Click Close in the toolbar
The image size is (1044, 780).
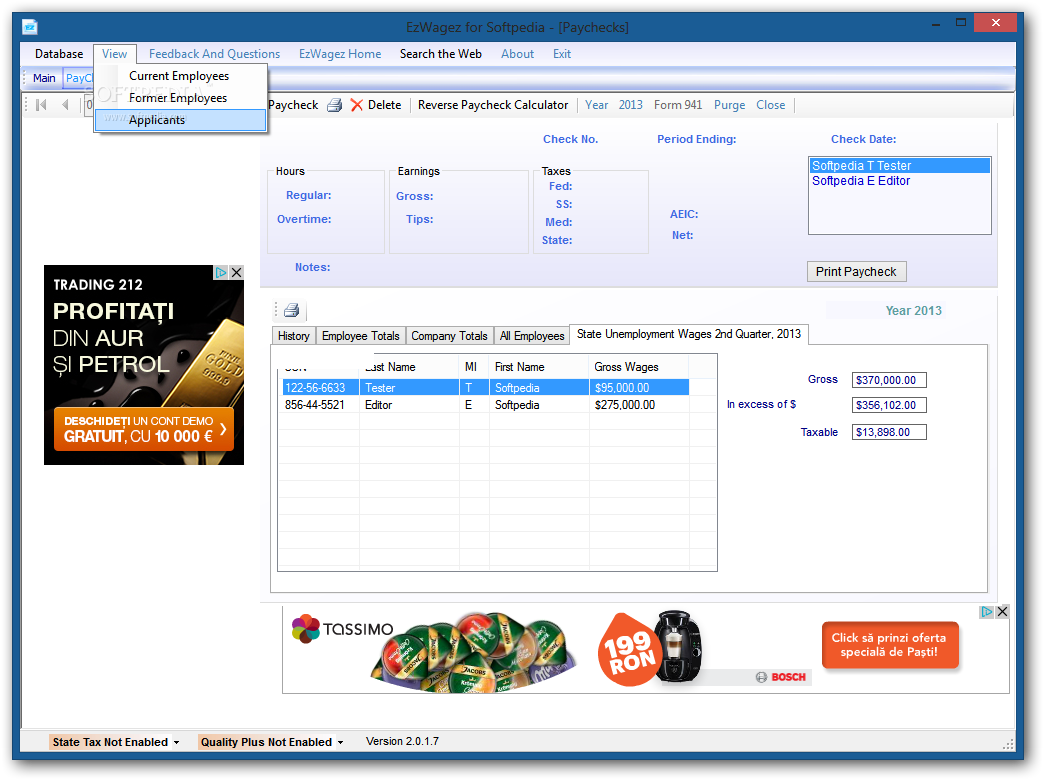point(770,105)
